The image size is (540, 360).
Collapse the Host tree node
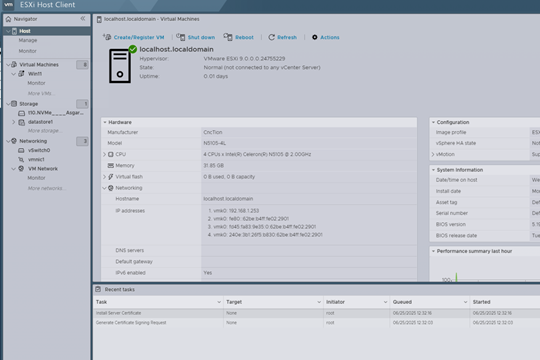(x=8, y=31)
